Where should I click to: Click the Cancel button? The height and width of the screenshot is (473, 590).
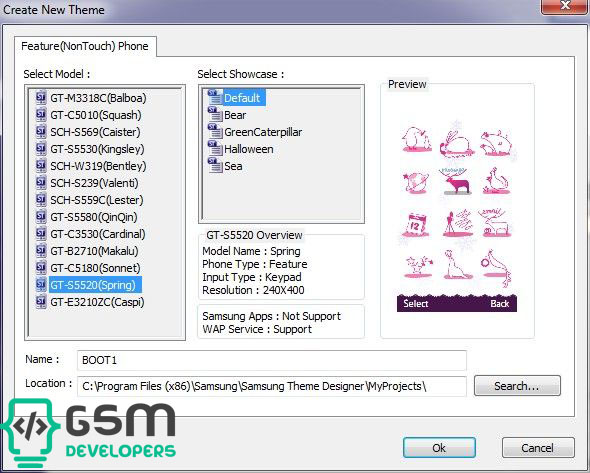point(538,448)
